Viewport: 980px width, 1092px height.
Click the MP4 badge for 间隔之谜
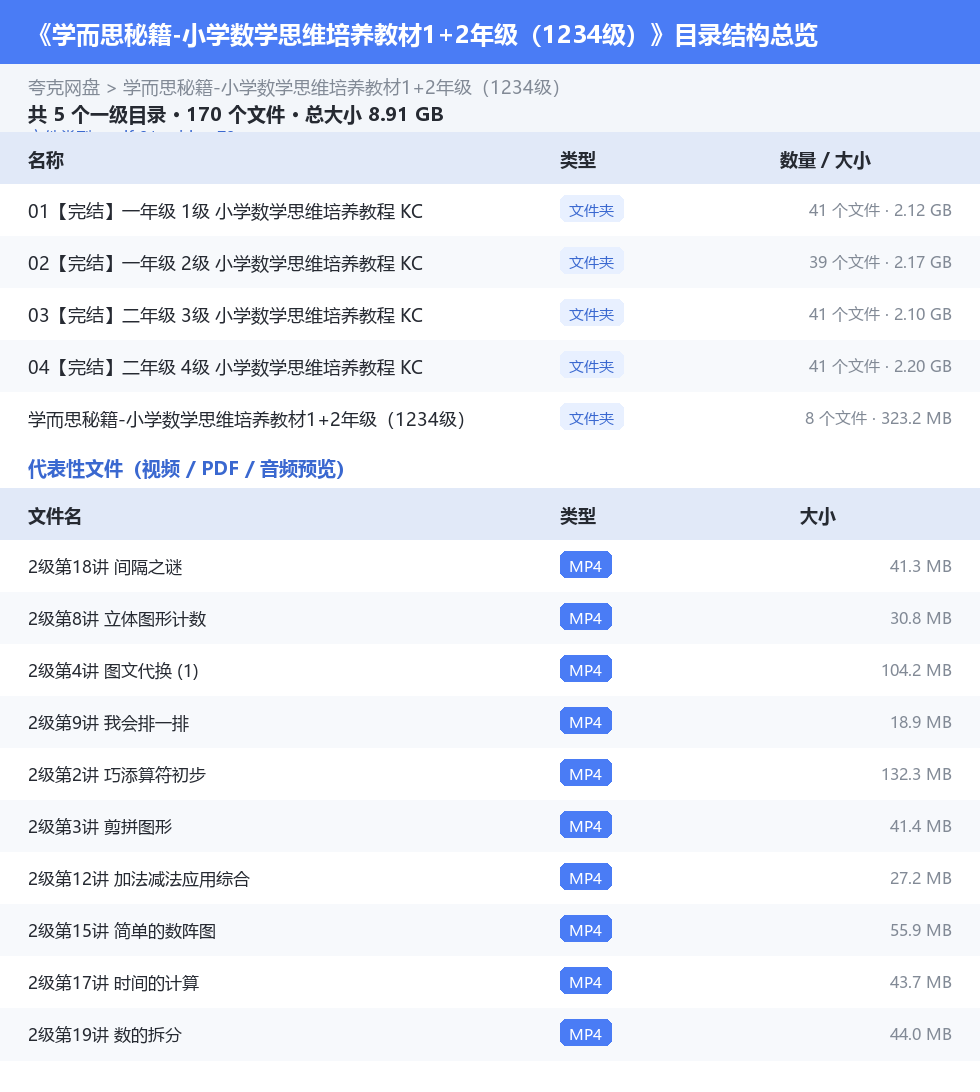pyautogui.click(x=586, y=566)
